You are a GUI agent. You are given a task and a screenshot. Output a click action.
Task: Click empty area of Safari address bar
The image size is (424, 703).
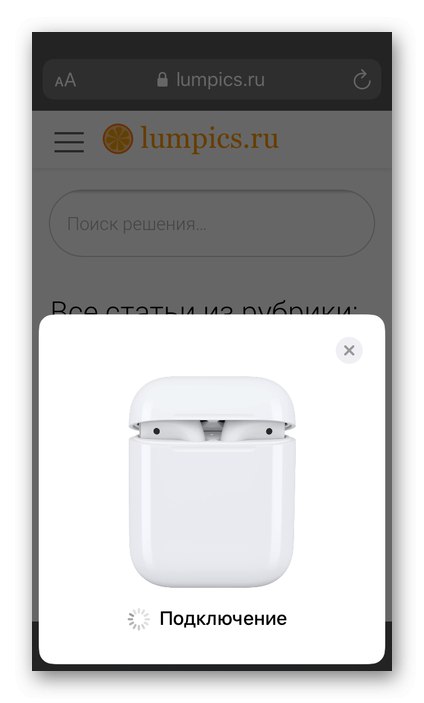pyautogui.click(x=305, y=80)
